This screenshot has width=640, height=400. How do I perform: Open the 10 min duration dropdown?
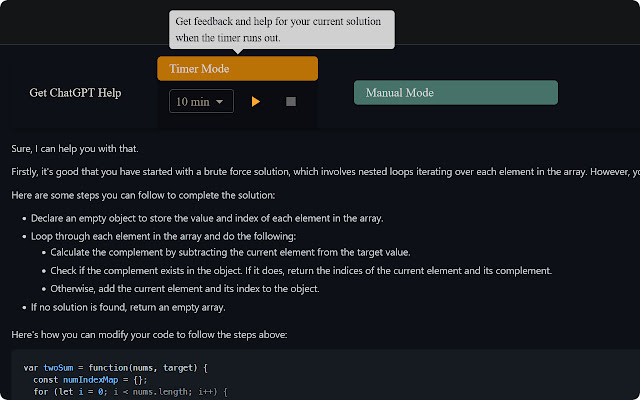tap(201, 101)
